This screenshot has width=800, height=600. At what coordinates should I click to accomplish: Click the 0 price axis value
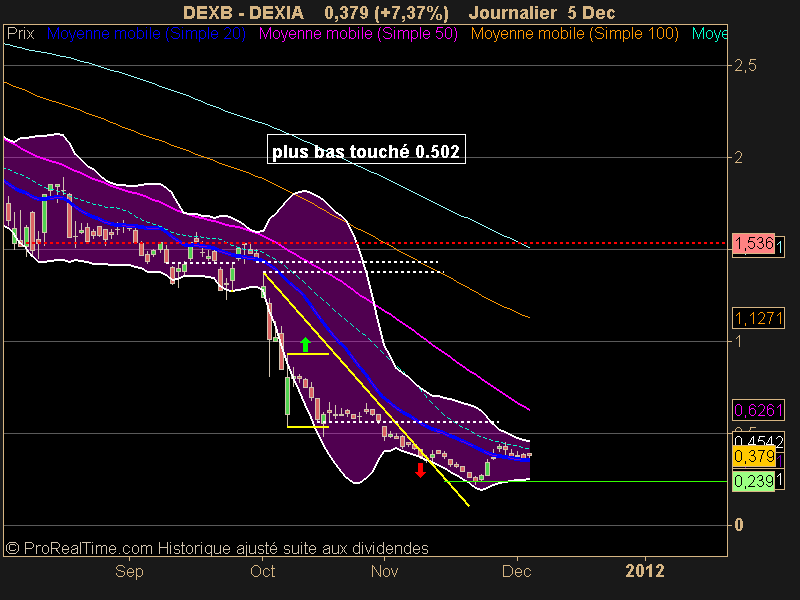[738, 525]
